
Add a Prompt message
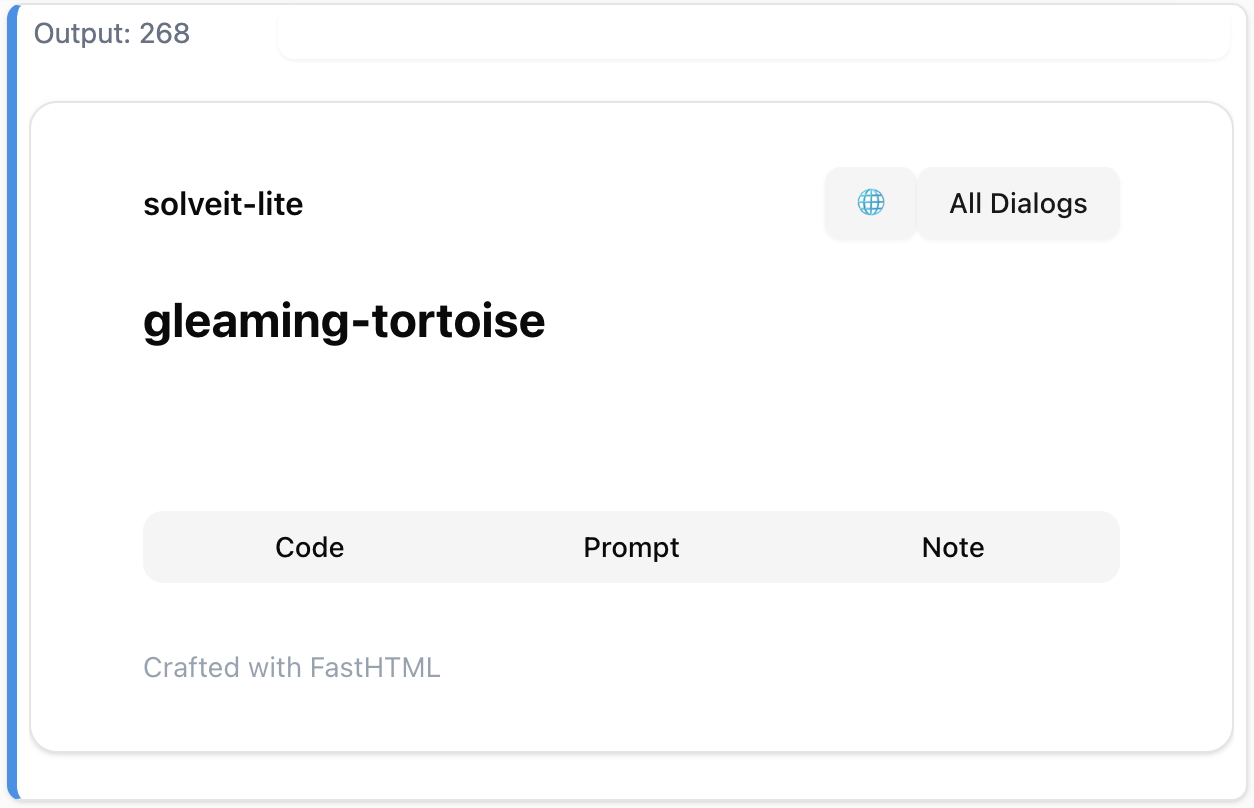tap(631, 547)
